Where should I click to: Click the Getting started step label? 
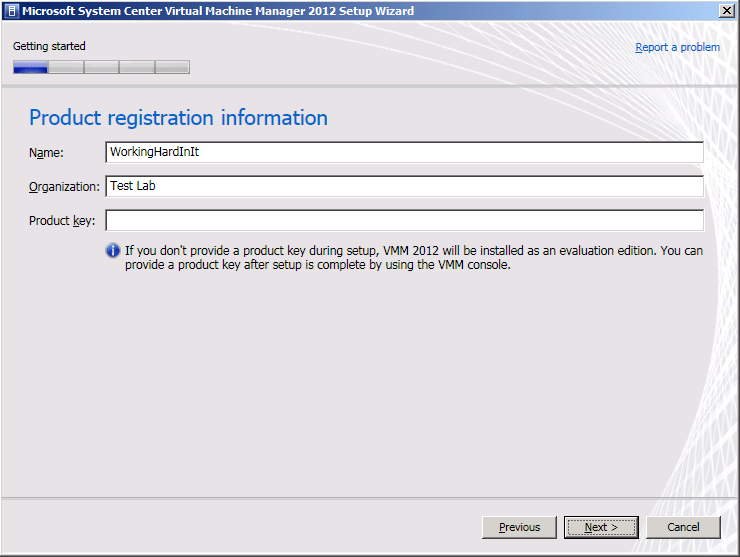tap(49, 46)
